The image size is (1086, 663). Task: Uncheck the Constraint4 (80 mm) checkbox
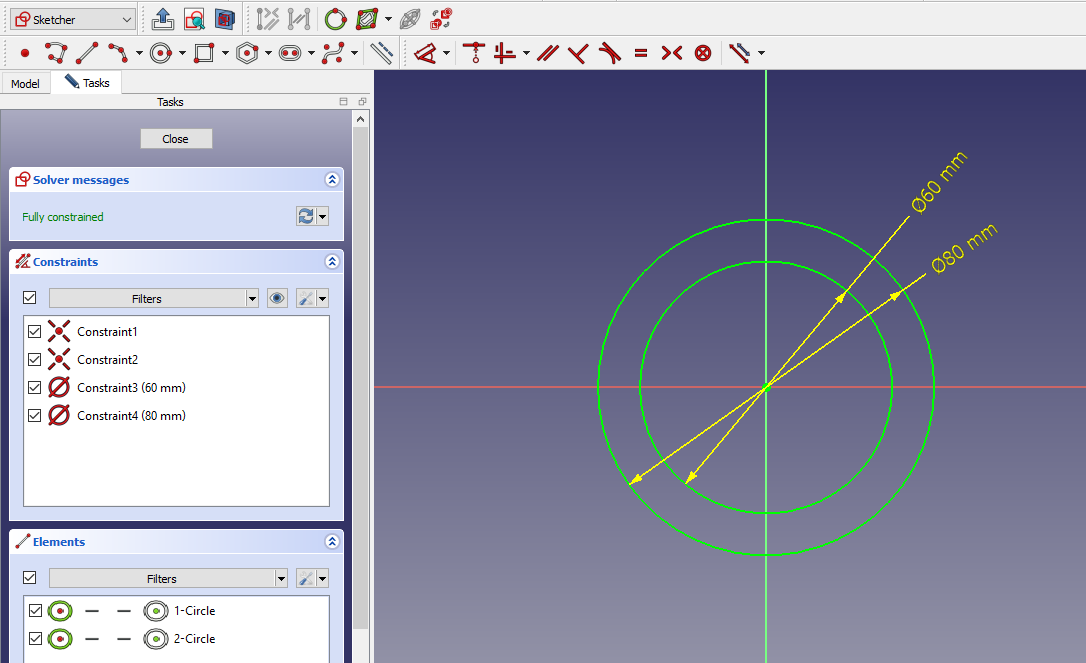(35, 416)
